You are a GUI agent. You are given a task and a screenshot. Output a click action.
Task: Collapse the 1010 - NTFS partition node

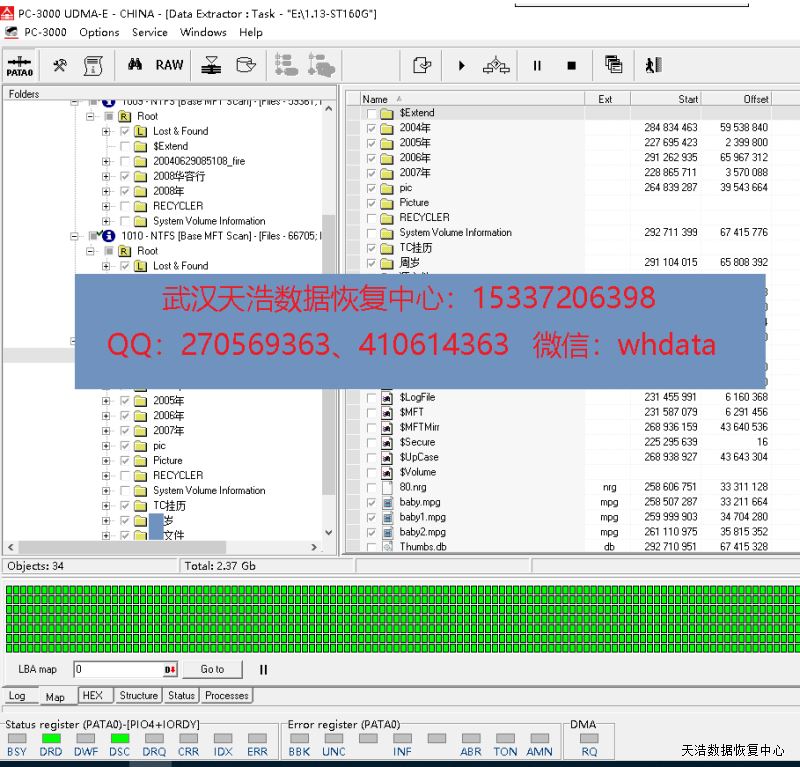click(75, 236)
